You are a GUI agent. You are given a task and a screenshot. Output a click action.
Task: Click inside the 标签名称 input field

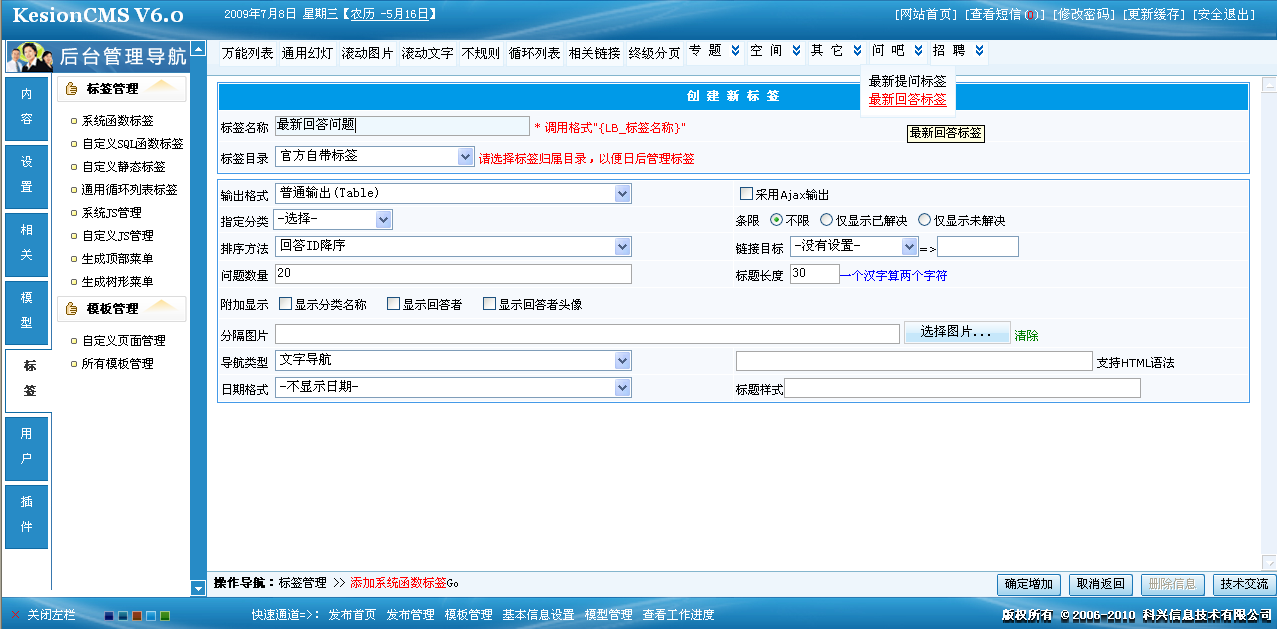tap(400, 125)
